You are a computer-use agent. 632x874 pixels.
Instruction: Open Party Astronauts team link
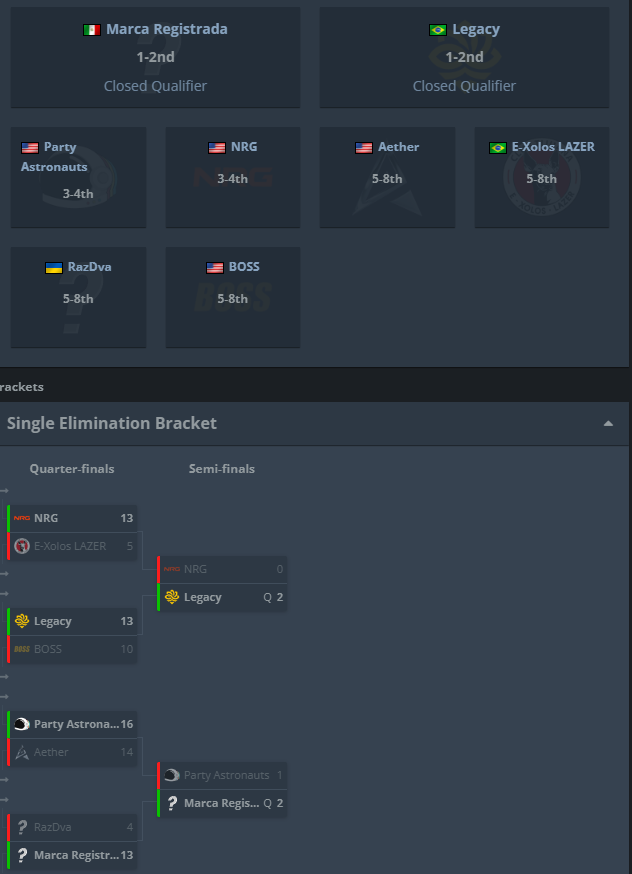tap(54, 157)
